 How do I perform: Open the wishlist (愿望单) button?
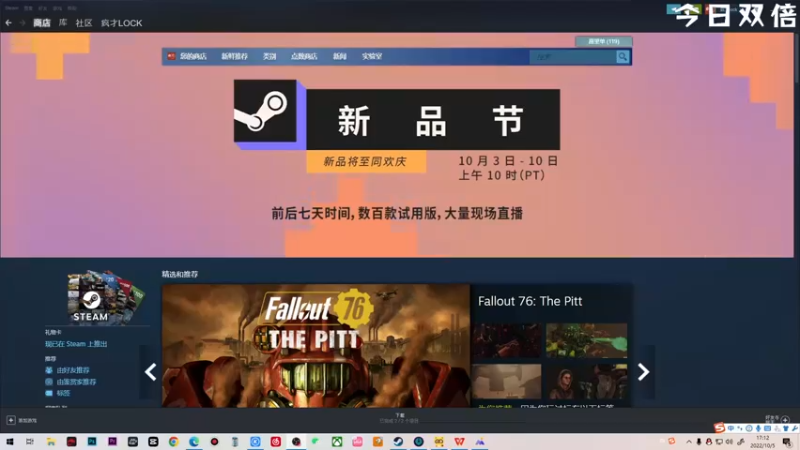pos(604,41)
